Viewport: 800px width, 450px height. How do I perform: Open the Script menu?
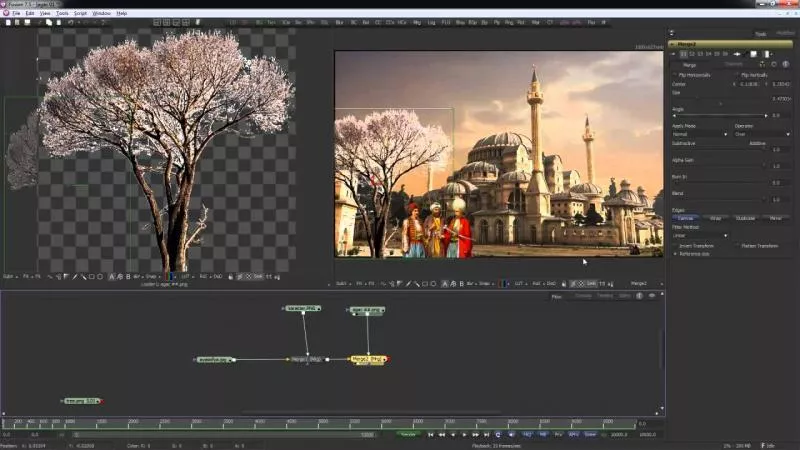pos(79,13)
